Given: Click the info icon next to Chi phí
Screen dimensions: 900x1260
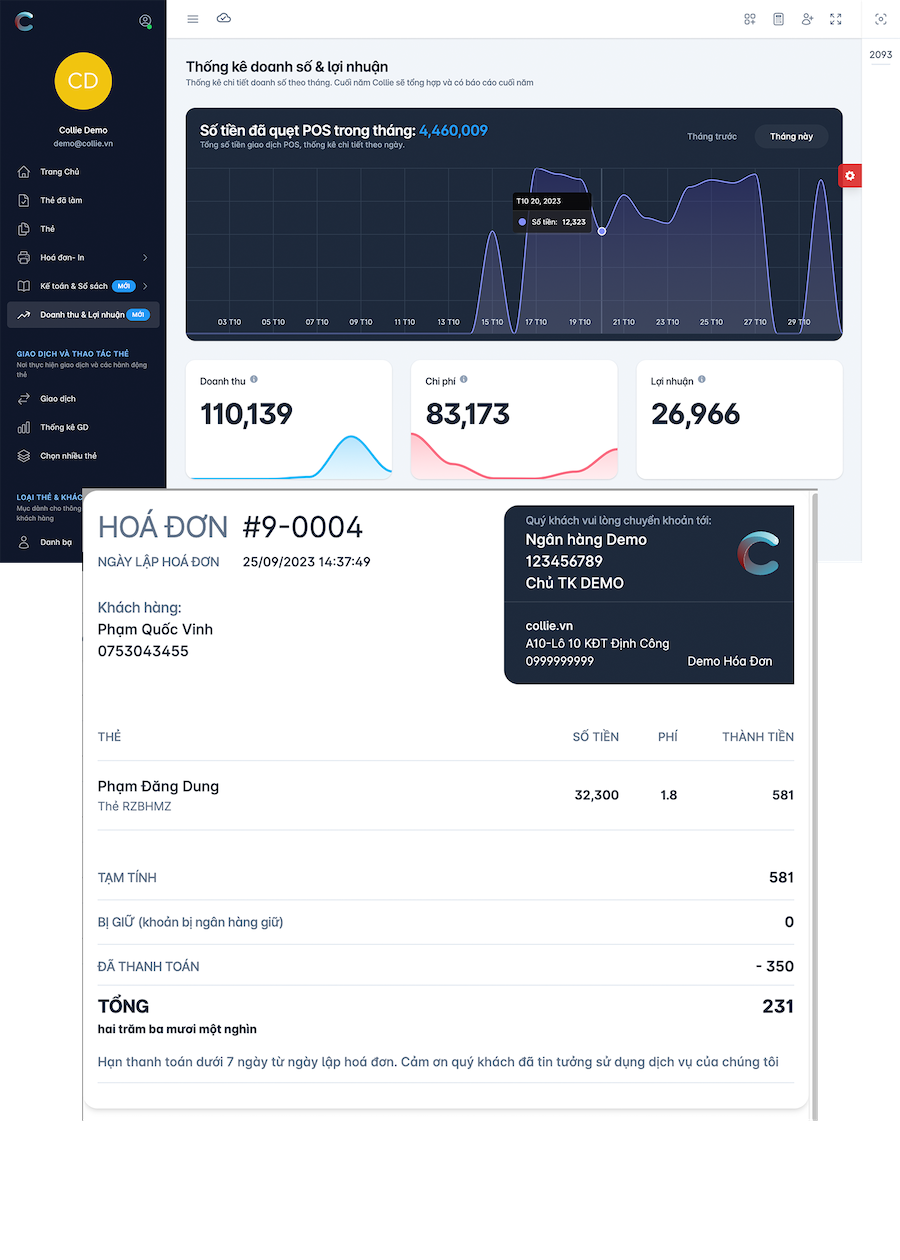Looking at the screenshot, I should coord(464,380).
